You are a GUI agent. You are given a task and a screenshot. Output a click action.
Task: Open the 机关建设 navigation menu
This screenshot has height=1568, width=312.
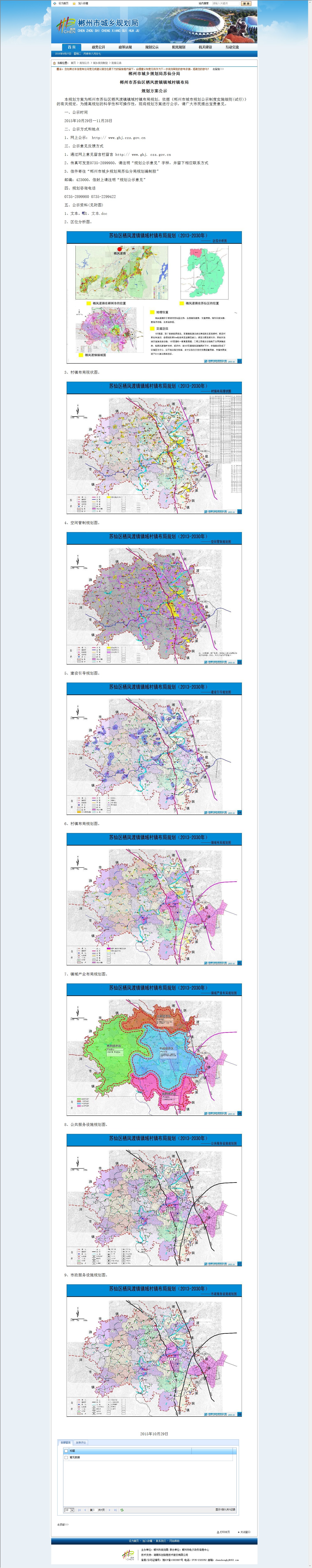[205, 47]
